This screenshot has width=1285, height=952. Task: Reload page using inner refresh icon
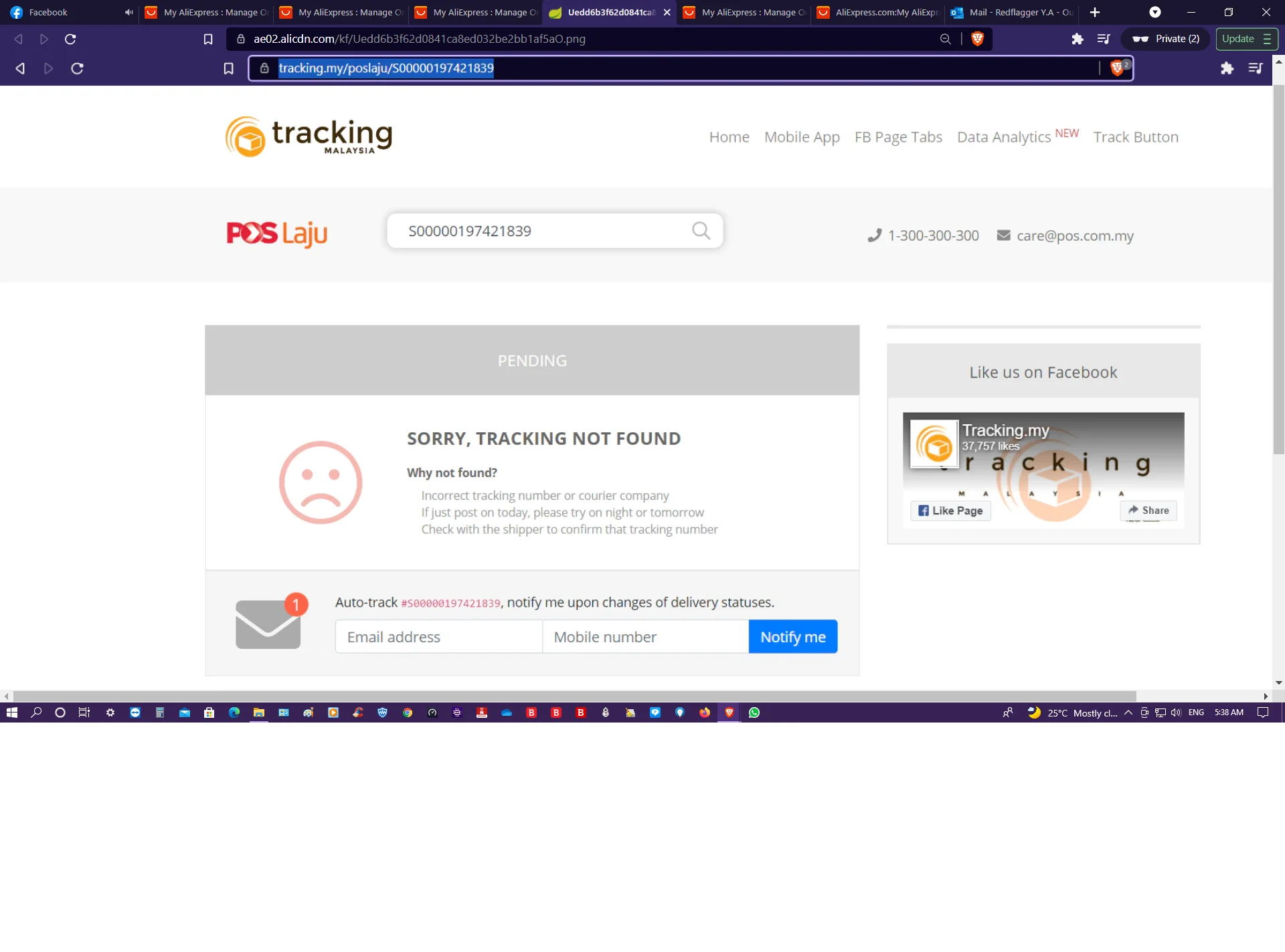(77, 68)
